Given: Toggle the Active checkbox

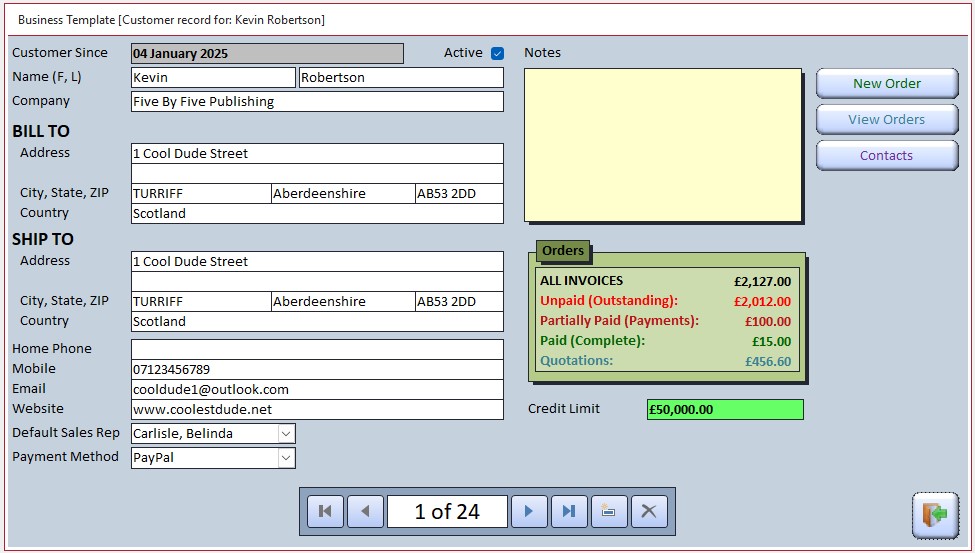Looking at the screenshot, I should (497, 53).
